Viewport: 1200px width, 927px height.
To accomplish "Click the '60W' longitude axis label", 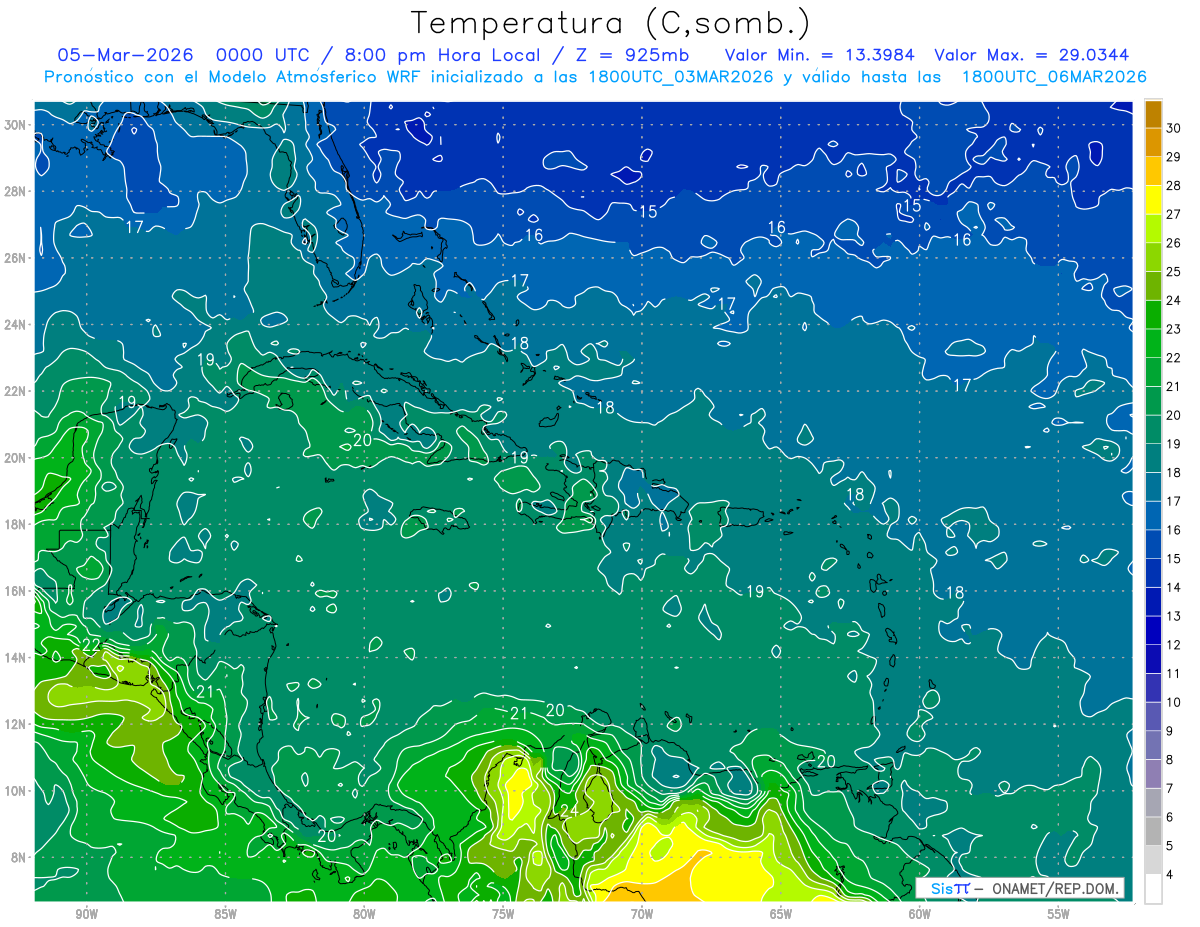I will click(x=920, y=914).
